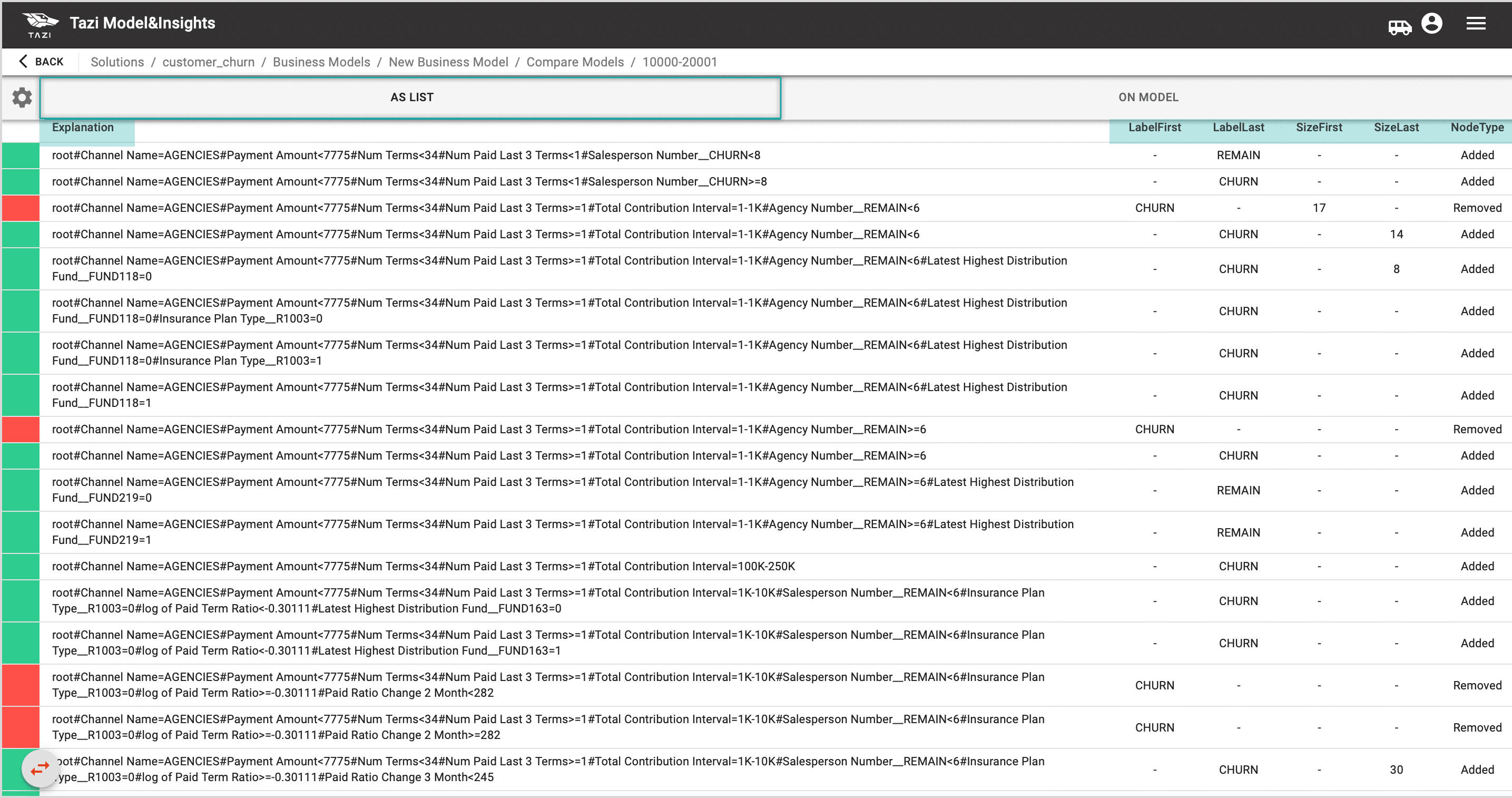Click the Tazi logo icon
This screenshot has height=798, width=1512.
[40, 25]
